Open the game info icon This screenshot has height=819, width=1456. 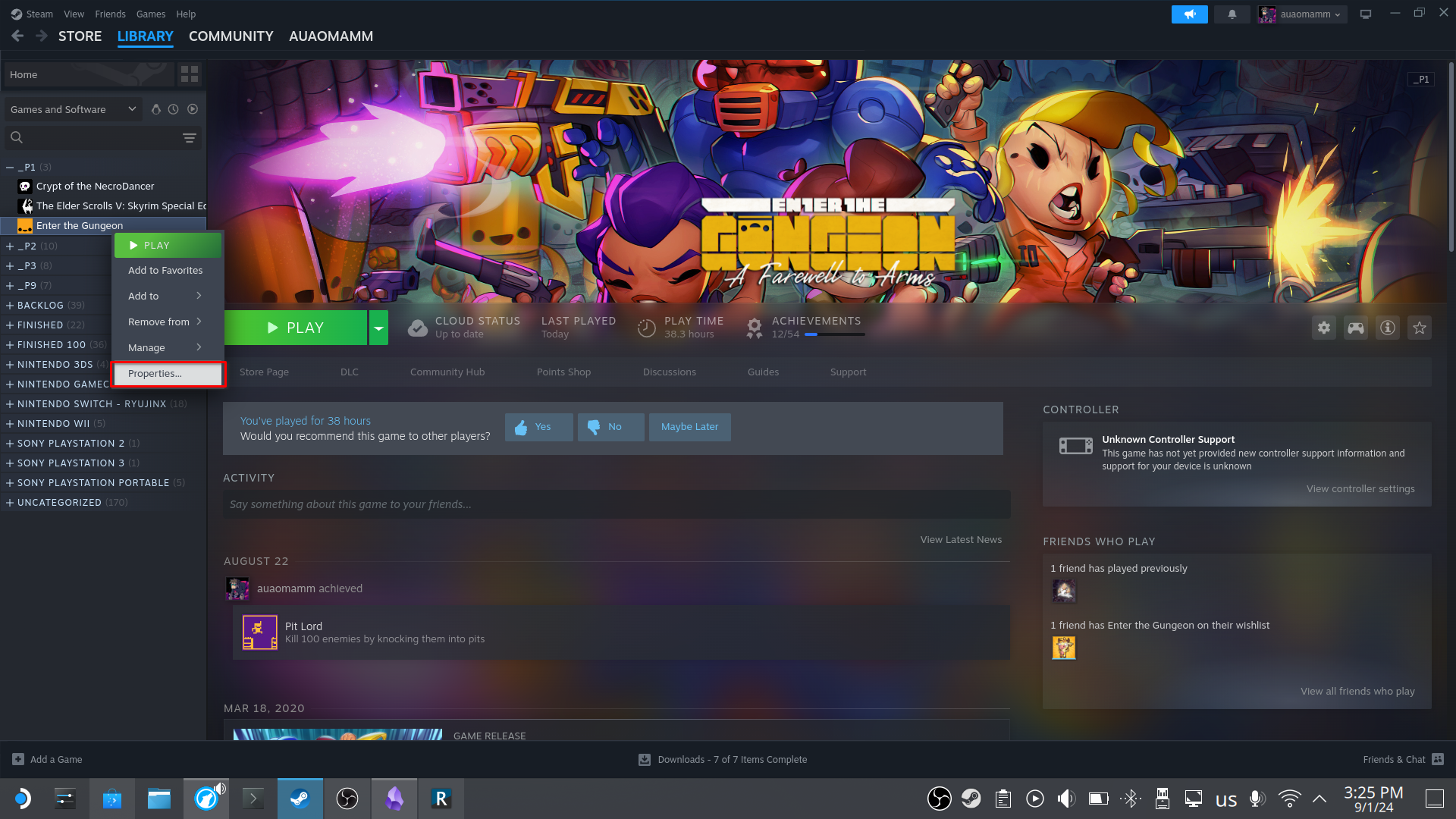(1388, 328)
